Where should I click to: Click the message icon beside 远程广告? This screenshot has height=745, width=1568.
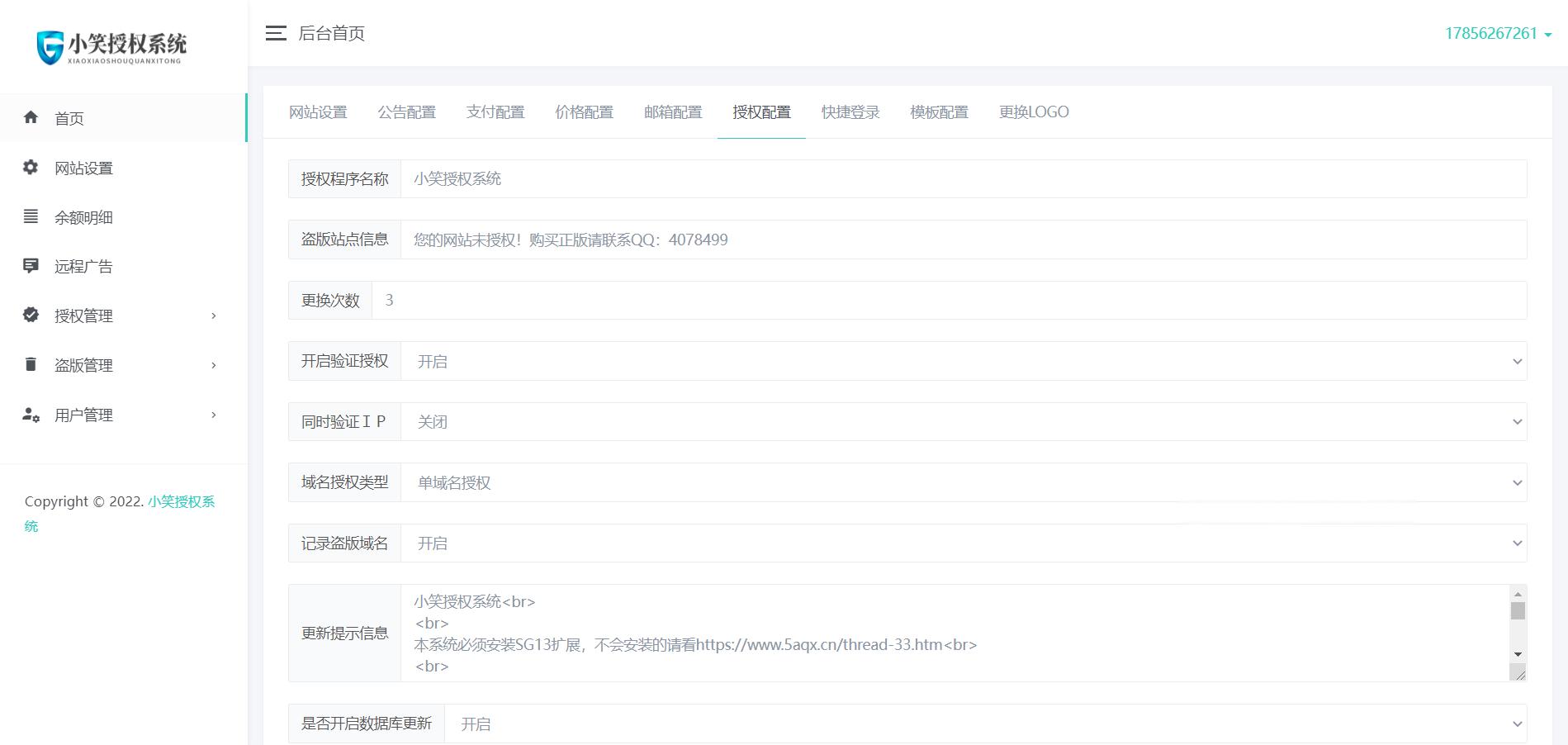click(x=31, y=266)
